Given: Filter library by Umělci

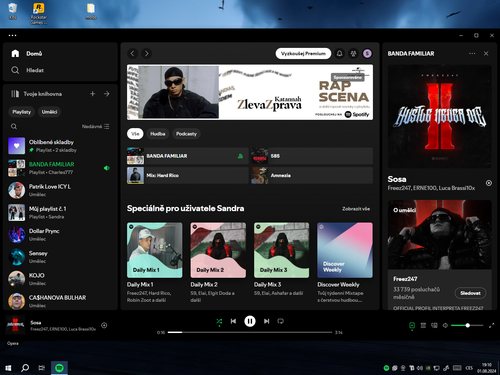Looking at the screenshot, I should 49,112.
